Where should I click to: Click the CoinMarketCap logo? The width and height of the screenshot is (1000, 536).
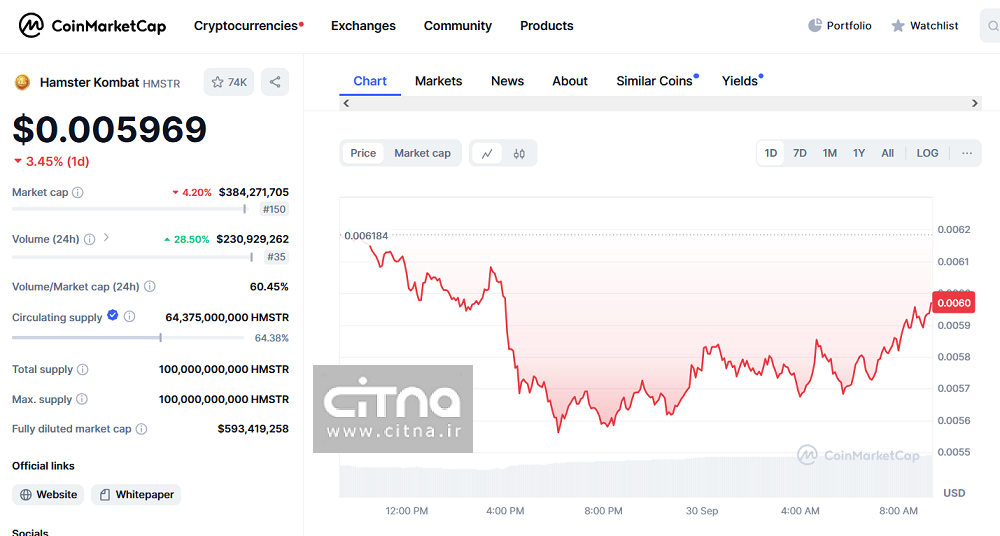[92, 26]
